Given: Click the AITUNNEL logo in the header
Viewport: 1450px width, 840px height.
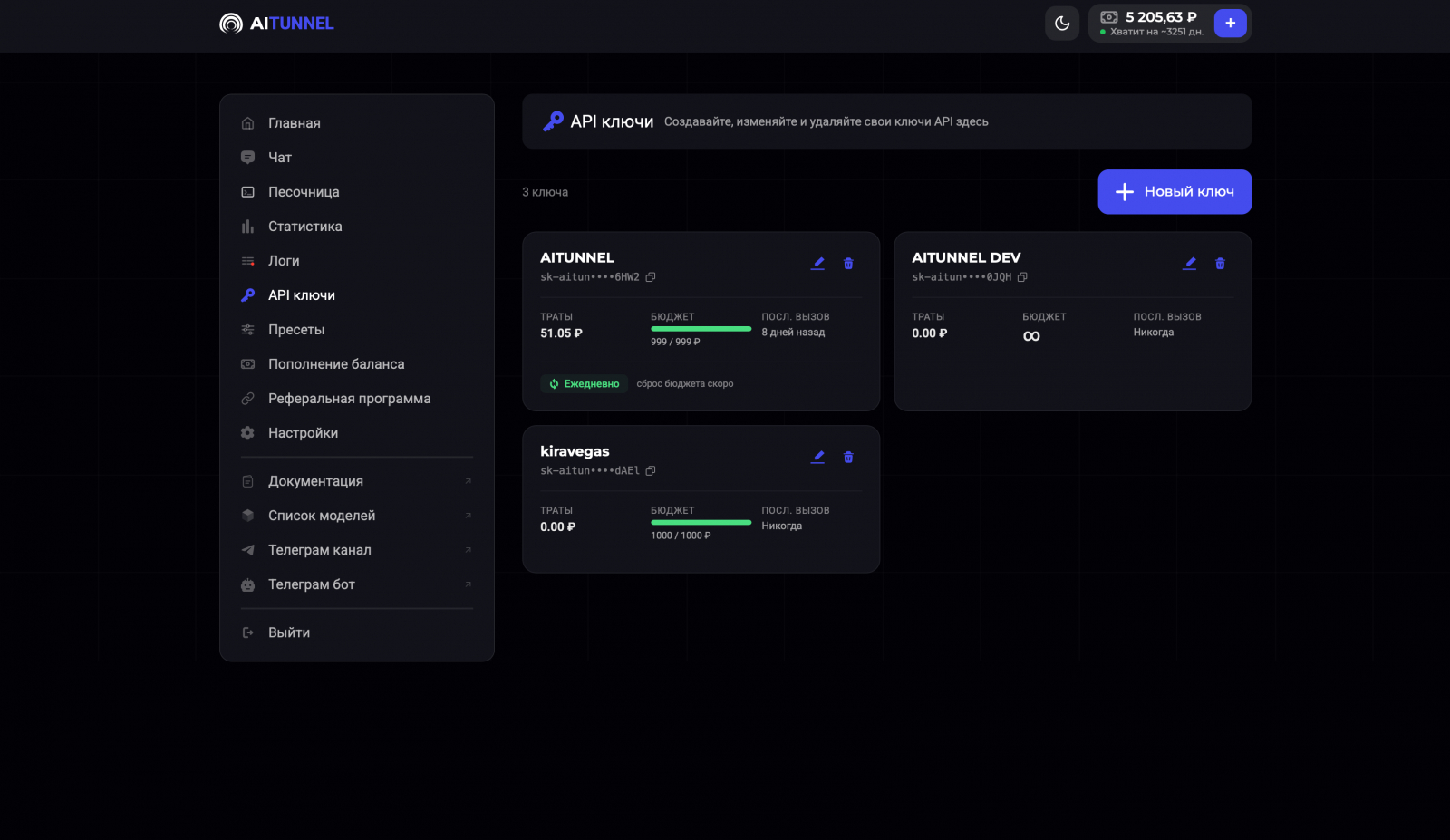Looking at the screenshot, I should point(276,24).
